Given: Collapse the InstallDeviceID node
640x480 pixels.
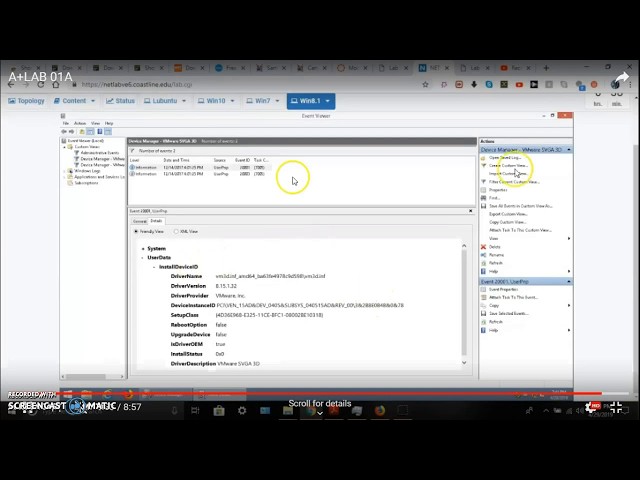Looking at the screenshot, I should (x=154, y=267).
